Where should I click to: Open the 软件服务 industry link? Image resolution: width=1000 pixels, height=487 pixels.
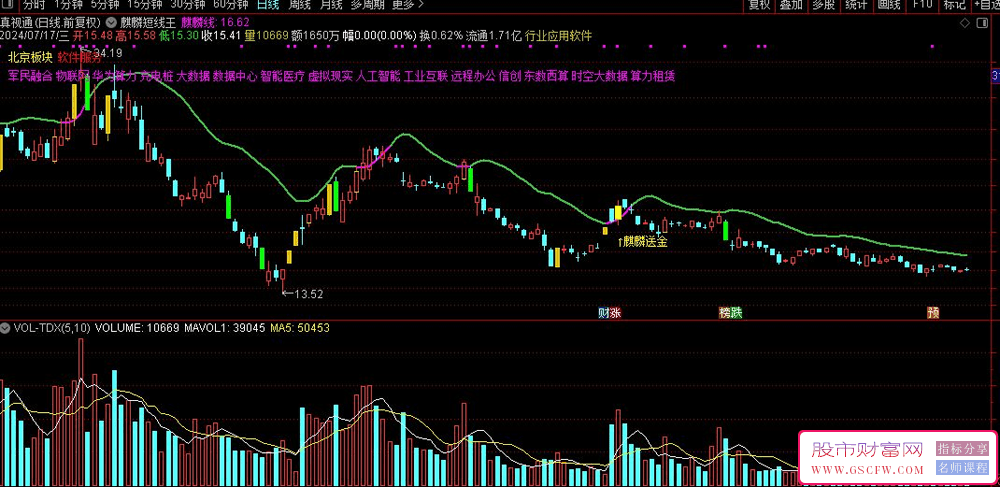click(x=79, y=59)
